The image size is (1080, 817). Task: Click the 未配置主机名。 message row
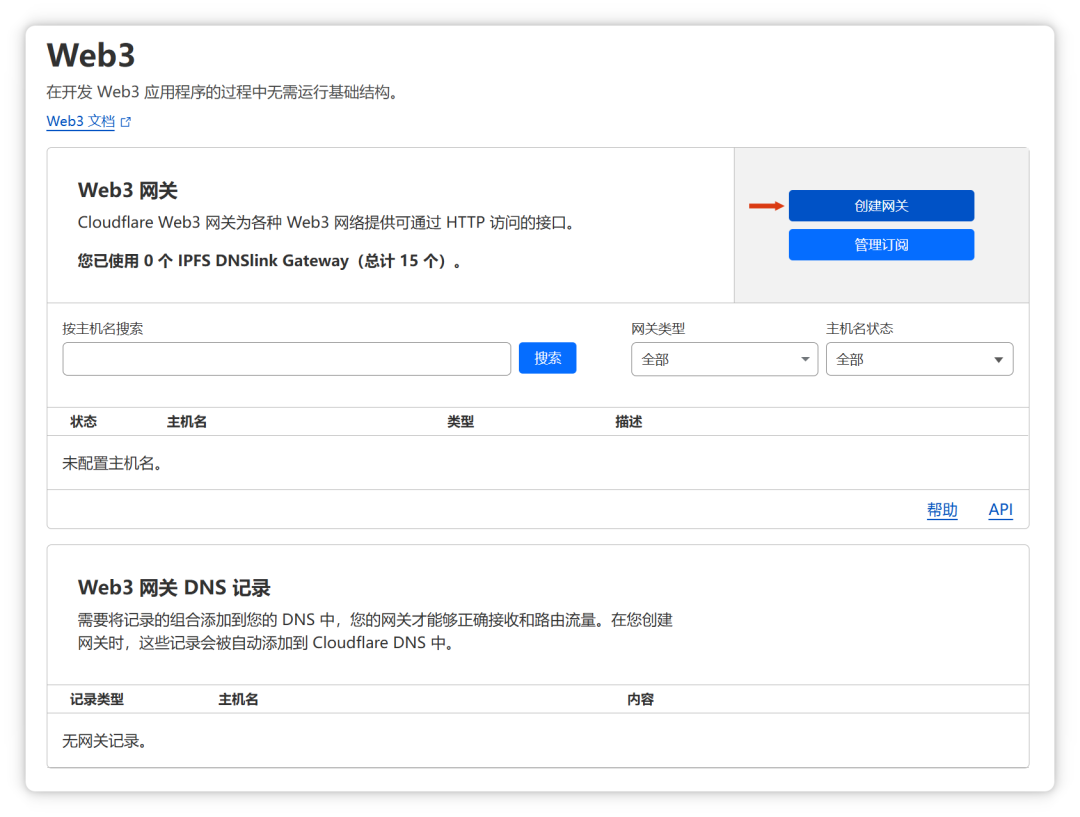tap(537, 463)
